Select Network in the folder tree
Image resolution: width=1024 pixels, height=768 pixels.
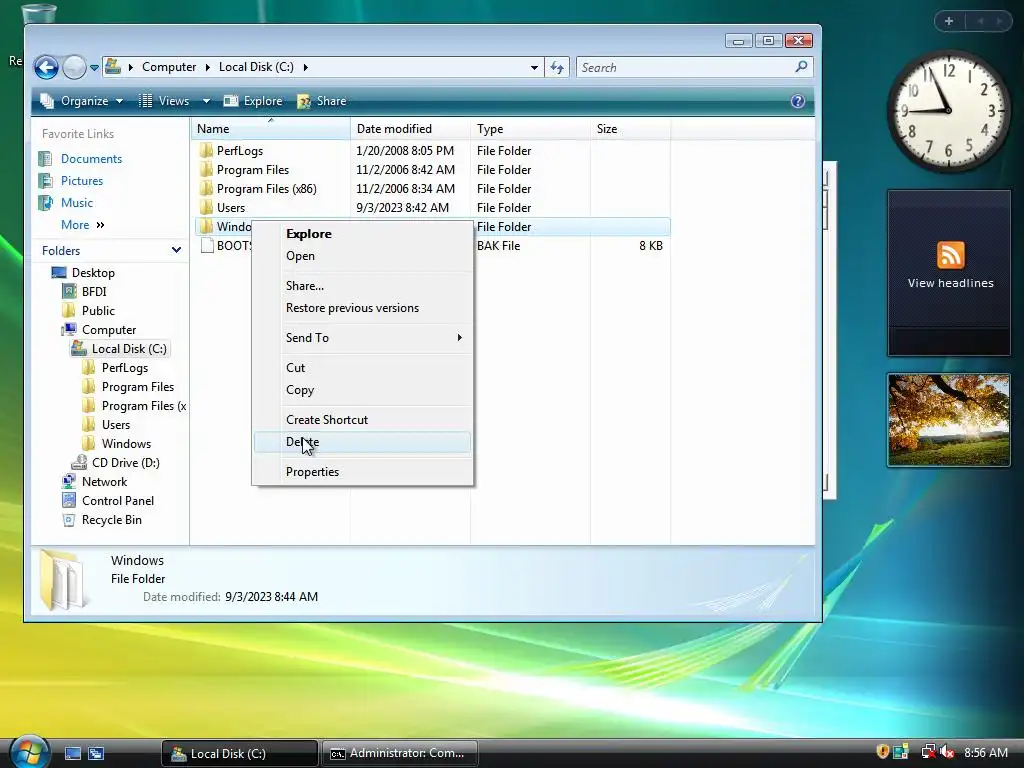pos(104,482)
